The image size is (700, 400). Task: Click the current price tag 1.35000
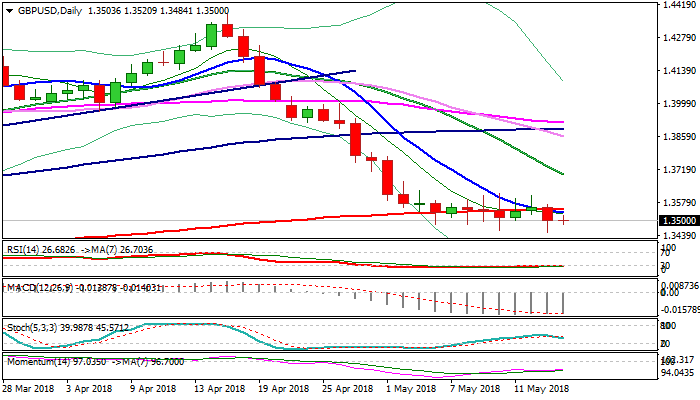(x=678, y=220)
